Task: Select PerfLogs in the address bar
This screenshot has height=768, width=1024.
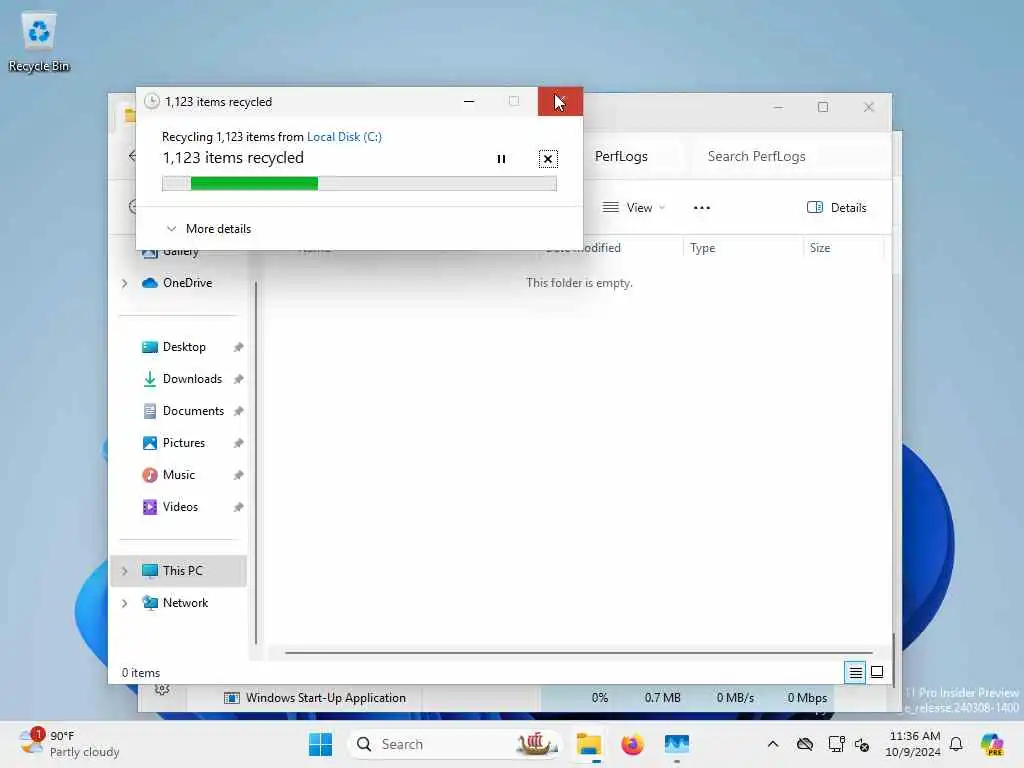Action: tap(621, 156)
